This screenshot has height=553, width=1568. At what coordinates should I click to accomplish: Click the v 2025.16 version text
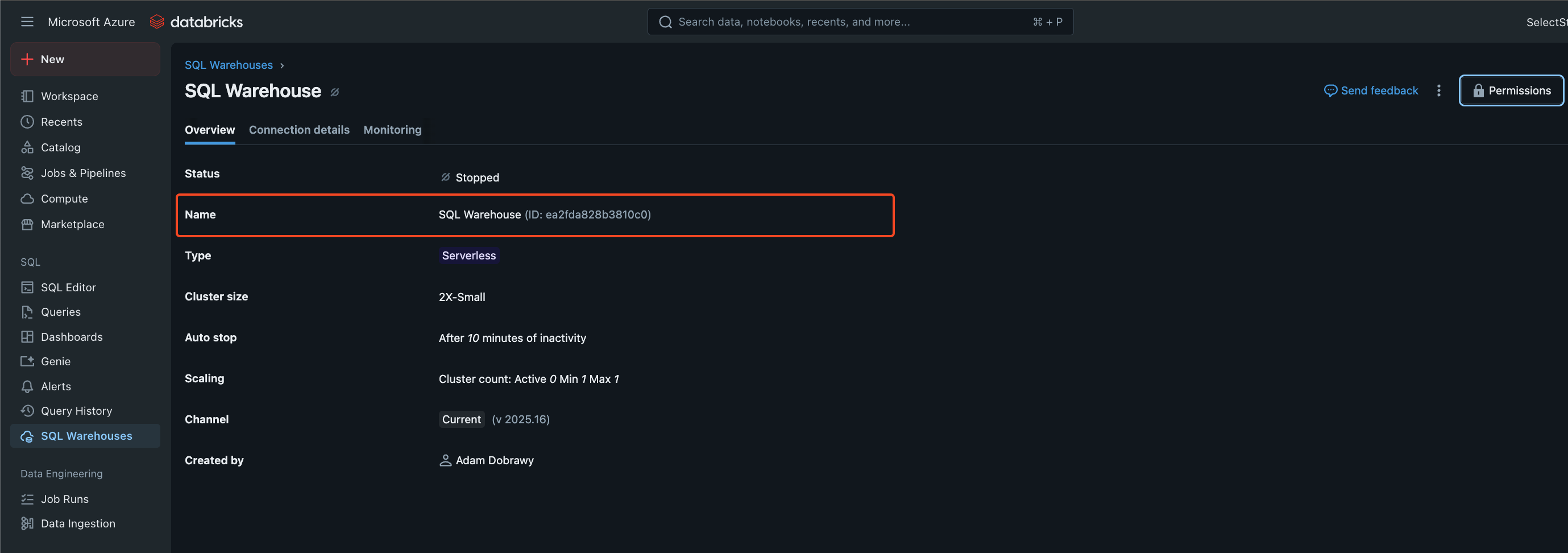(520, 420)
